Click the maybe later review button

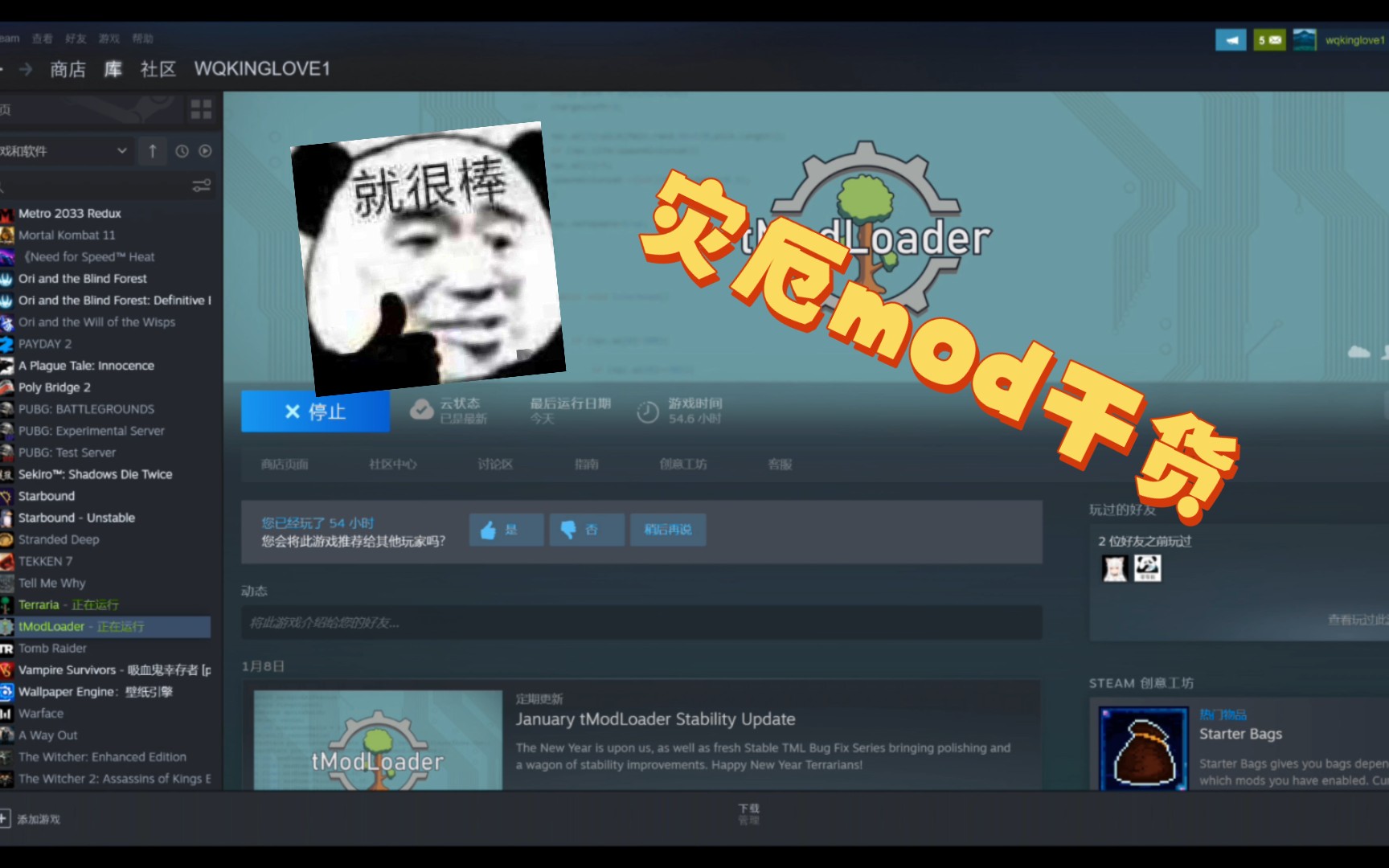pyautogui.click(x=668, y=530)
